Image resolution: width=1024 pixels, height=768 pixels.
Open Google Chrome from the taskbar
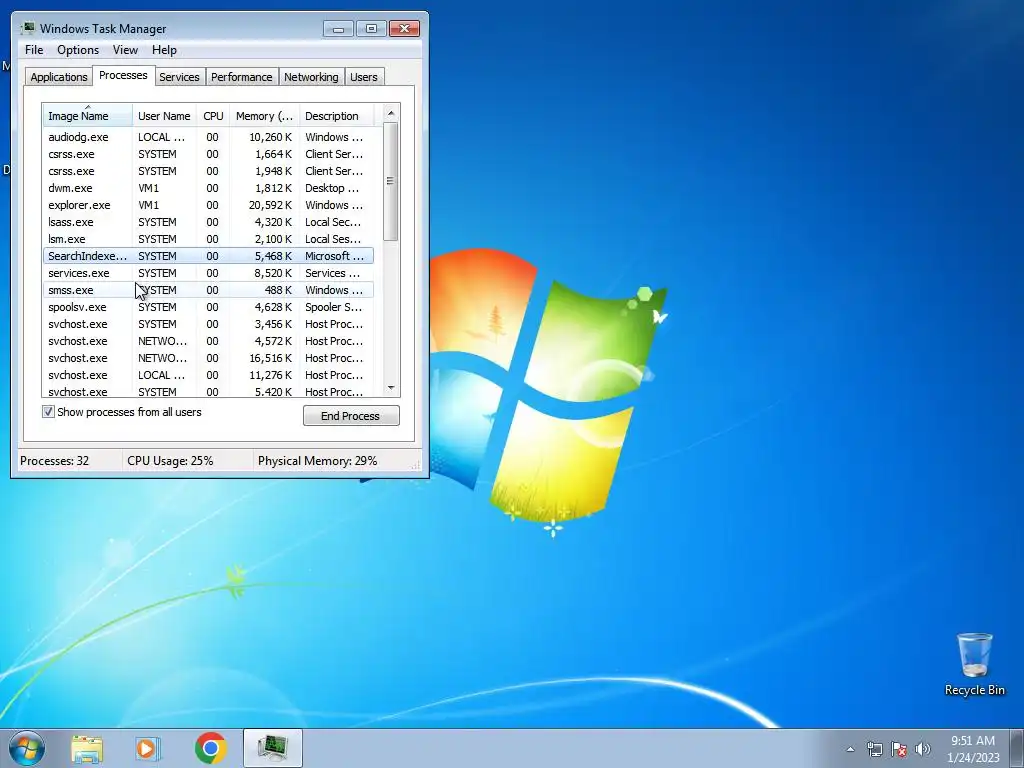[x=210, y=748]
